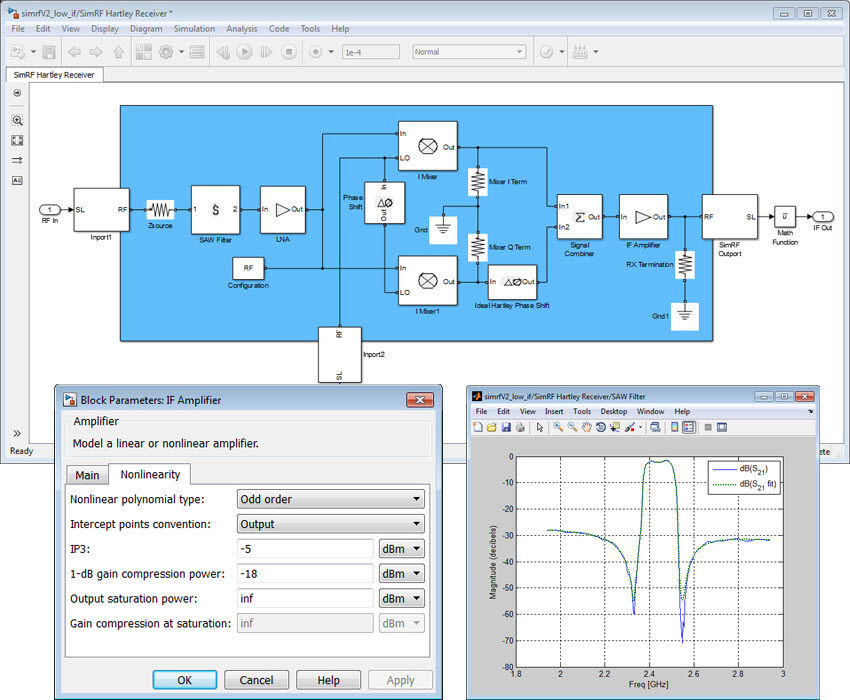Click Save Figure icon in SAW Filter window
The width and height of the screenshot is (850, 700).
pyautogui.click(x=506, y=427)
